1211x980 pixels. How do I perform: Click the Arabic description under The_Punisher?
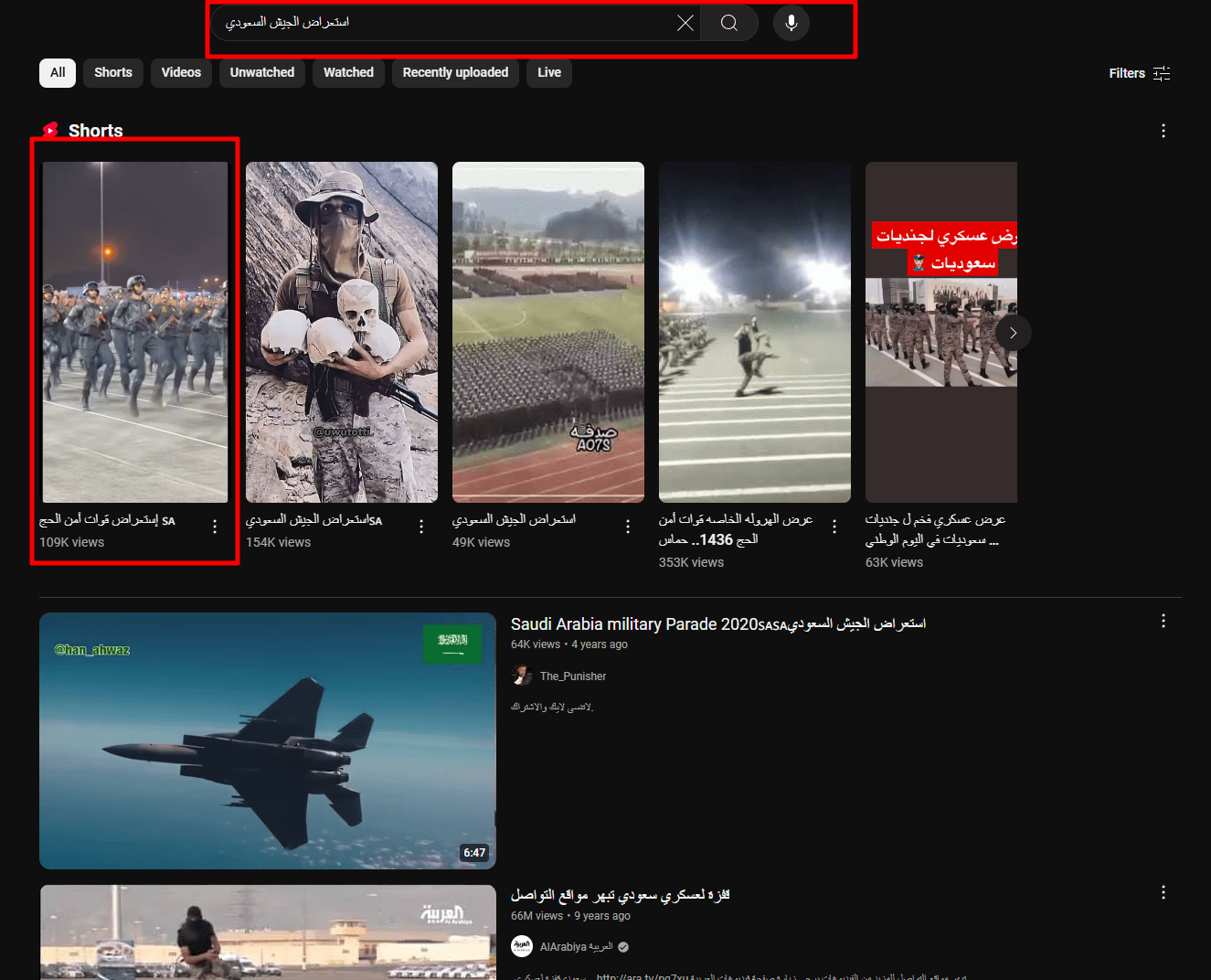(x=552, y=707)
